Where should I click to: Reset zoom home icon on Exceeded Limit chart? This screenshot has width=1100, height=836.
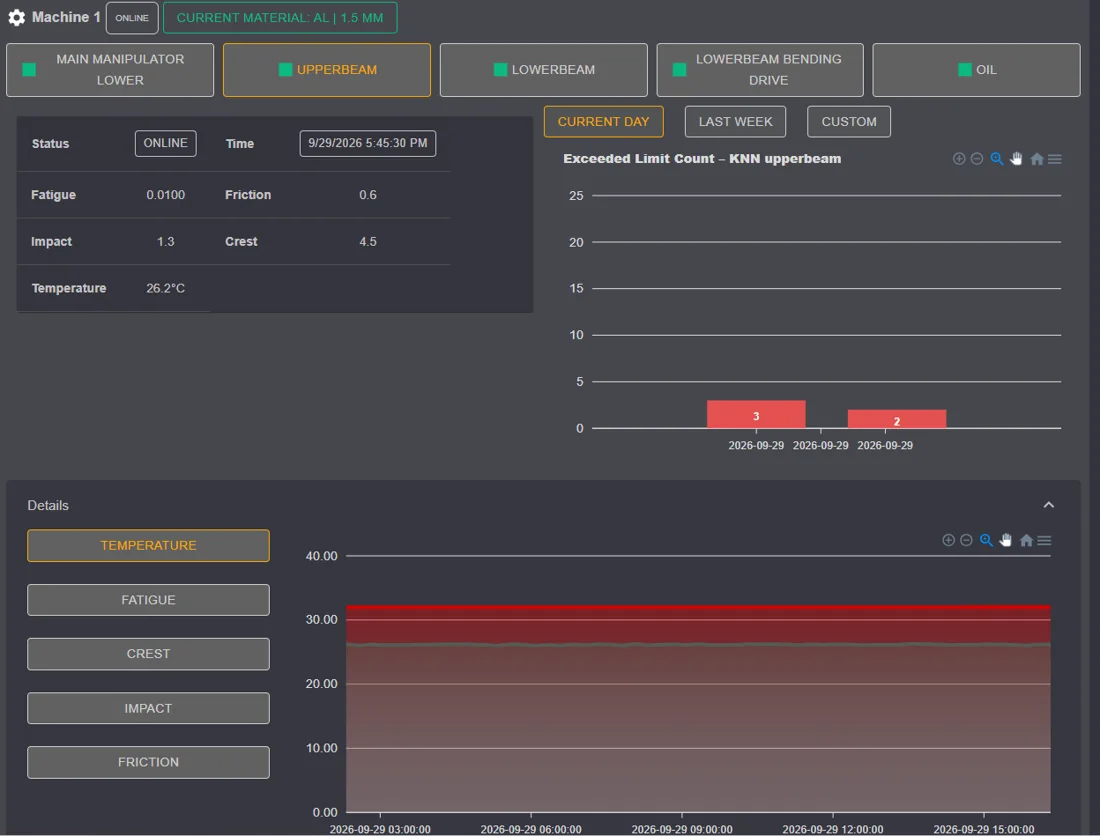pyautogui.click(x=1036, y=159)
